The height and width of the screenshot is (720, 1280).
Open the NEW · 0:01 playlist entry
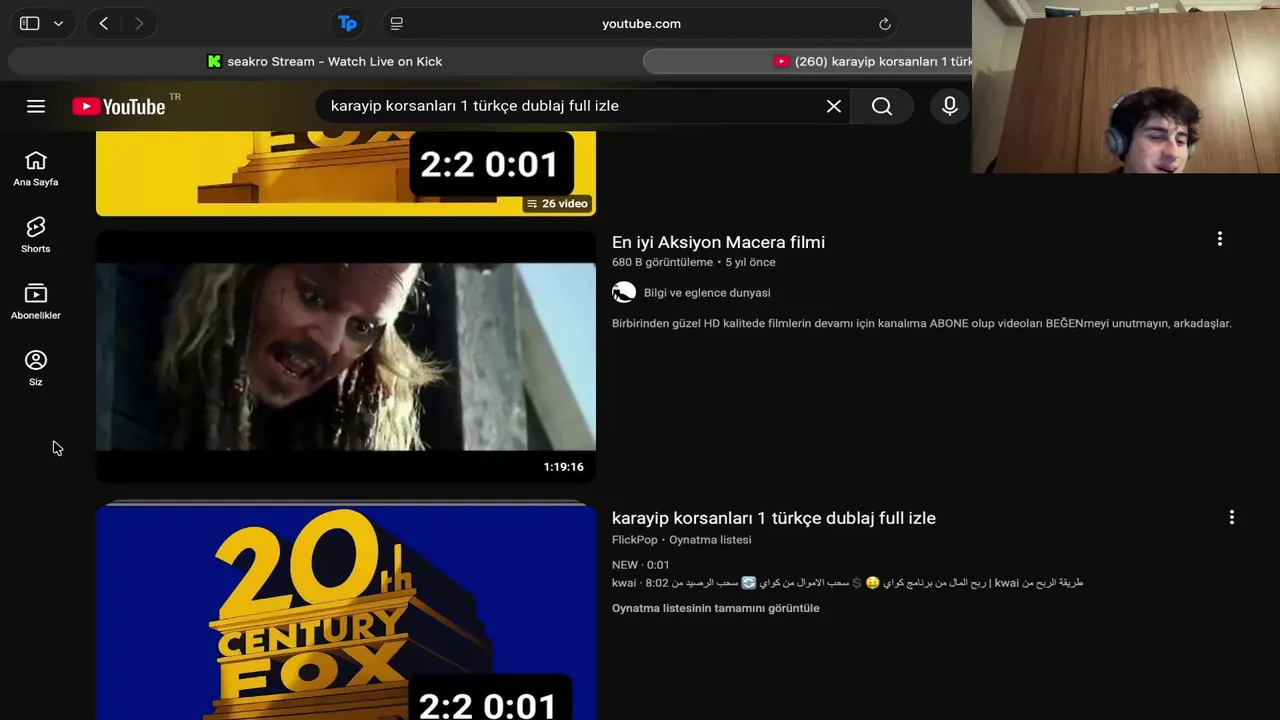641,565
